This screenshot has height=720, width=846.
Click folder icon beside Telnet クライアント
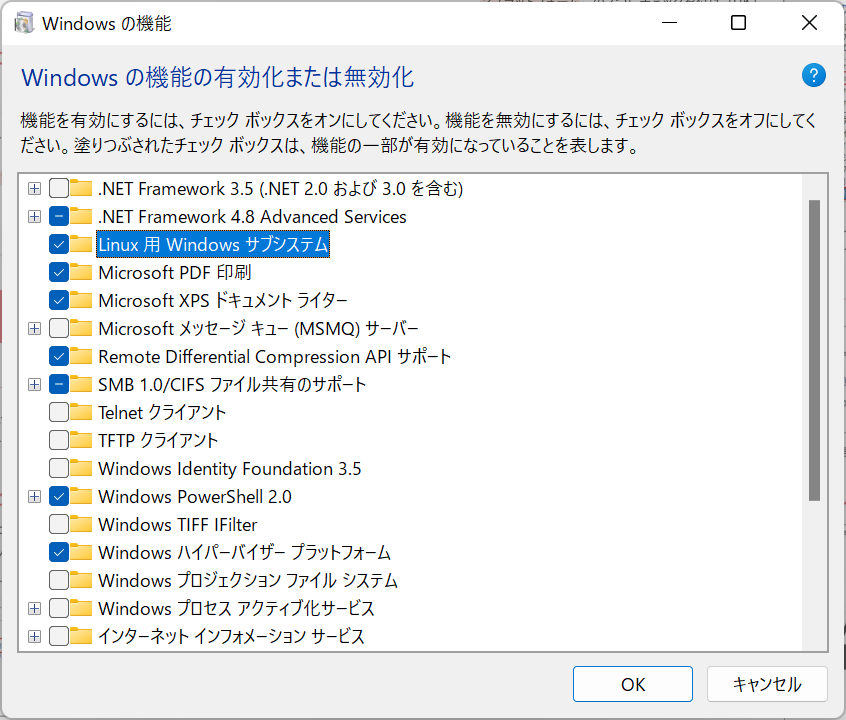click(x=81, y=412)
